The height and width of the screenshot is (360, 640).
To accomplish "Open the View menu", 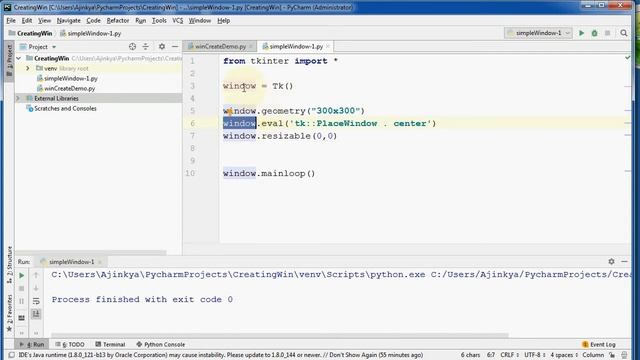I will 44,20.
